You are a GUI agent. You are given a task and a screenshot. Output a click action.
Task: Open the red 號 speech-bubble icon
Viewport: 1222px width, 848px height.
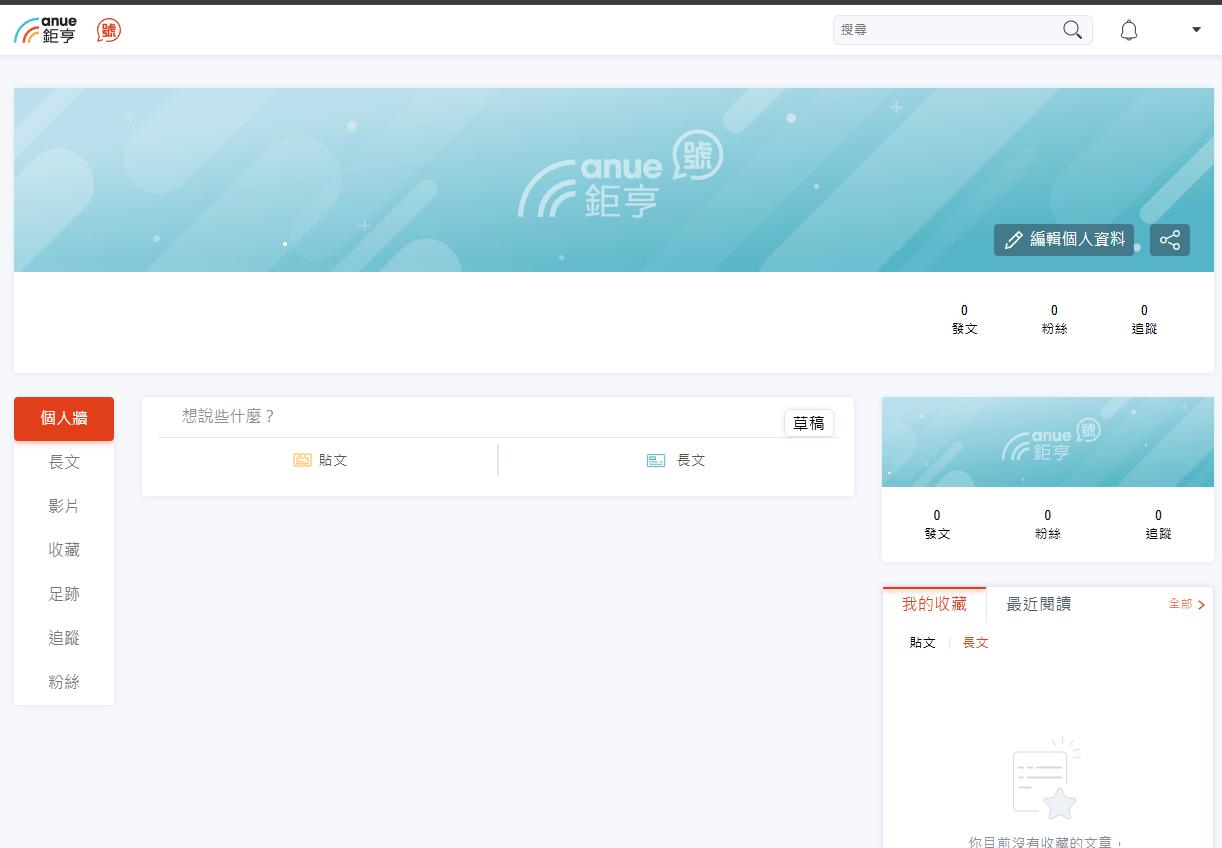[109, 30]
